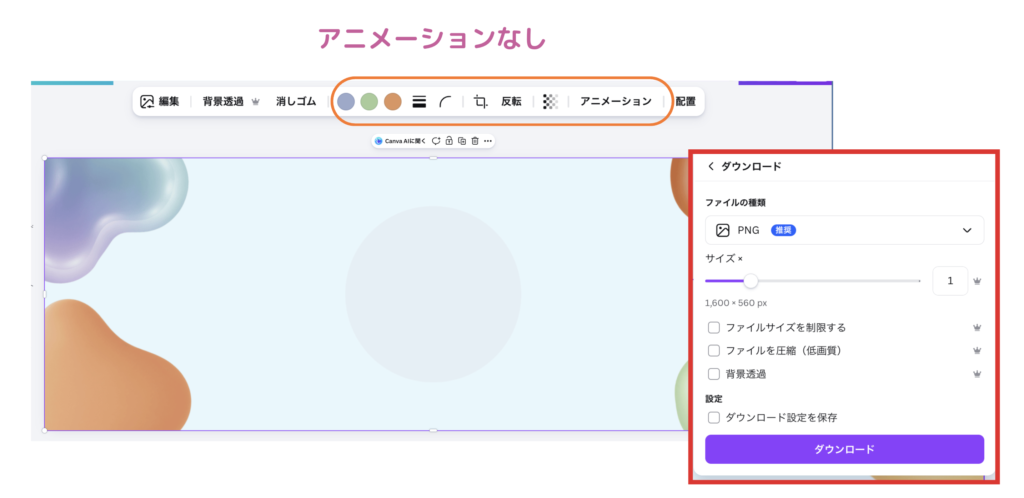Open the corner rounding tool

pos(446,101)
